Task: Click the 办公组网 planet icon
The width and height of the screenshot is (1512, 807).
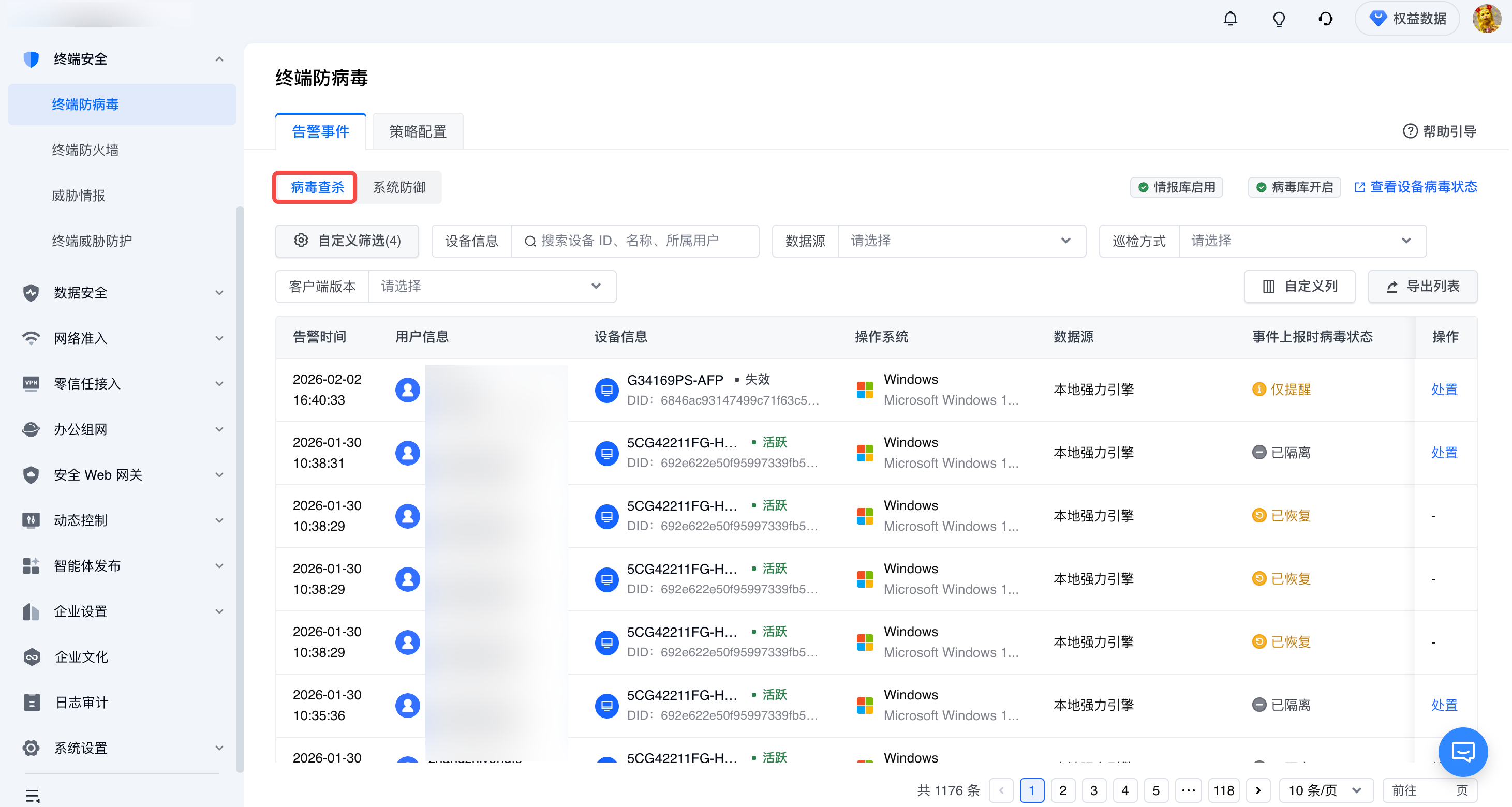Action: 31,429
